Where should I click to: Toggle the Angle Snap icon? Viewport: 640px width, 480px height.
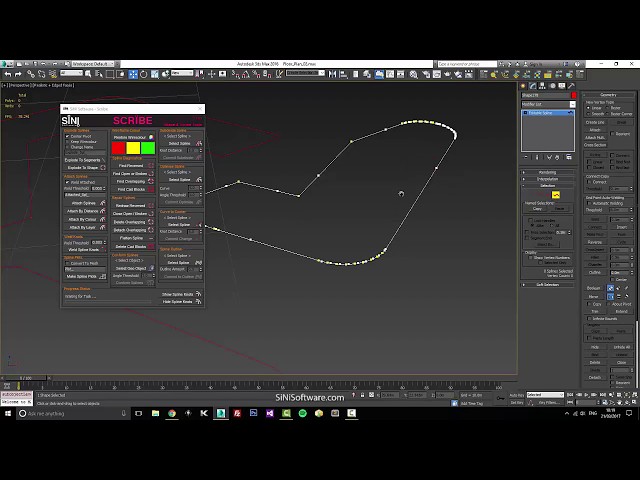click(x=246, y=74)
